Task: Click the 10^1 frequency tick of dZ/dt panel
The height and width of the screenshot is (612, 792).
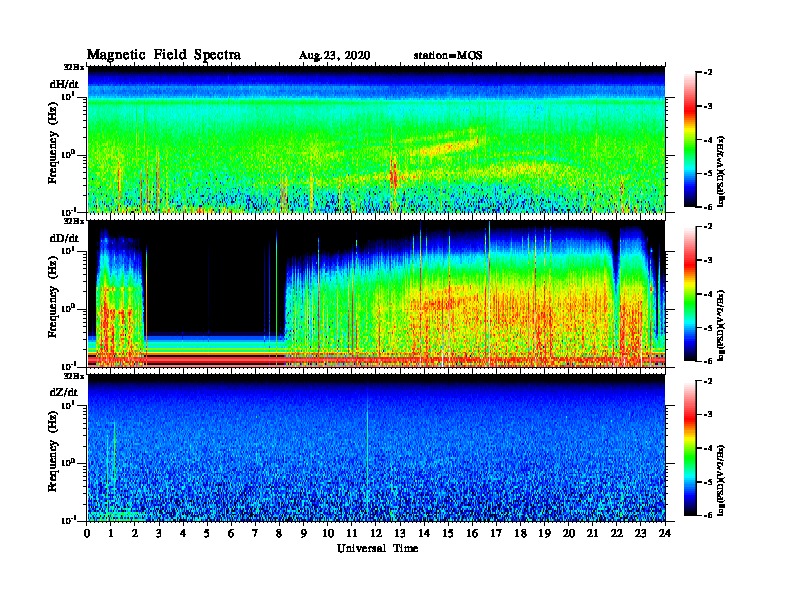Action: (x=67, y=405)
